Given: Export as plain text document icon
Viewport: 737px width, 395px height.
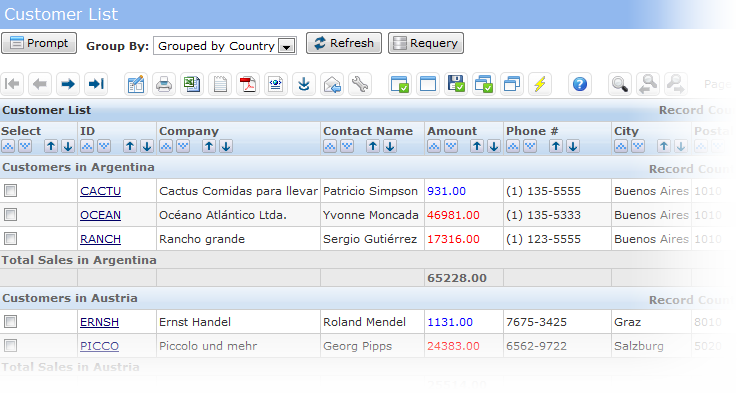Looking at the screenshot, I should (220, 84).
